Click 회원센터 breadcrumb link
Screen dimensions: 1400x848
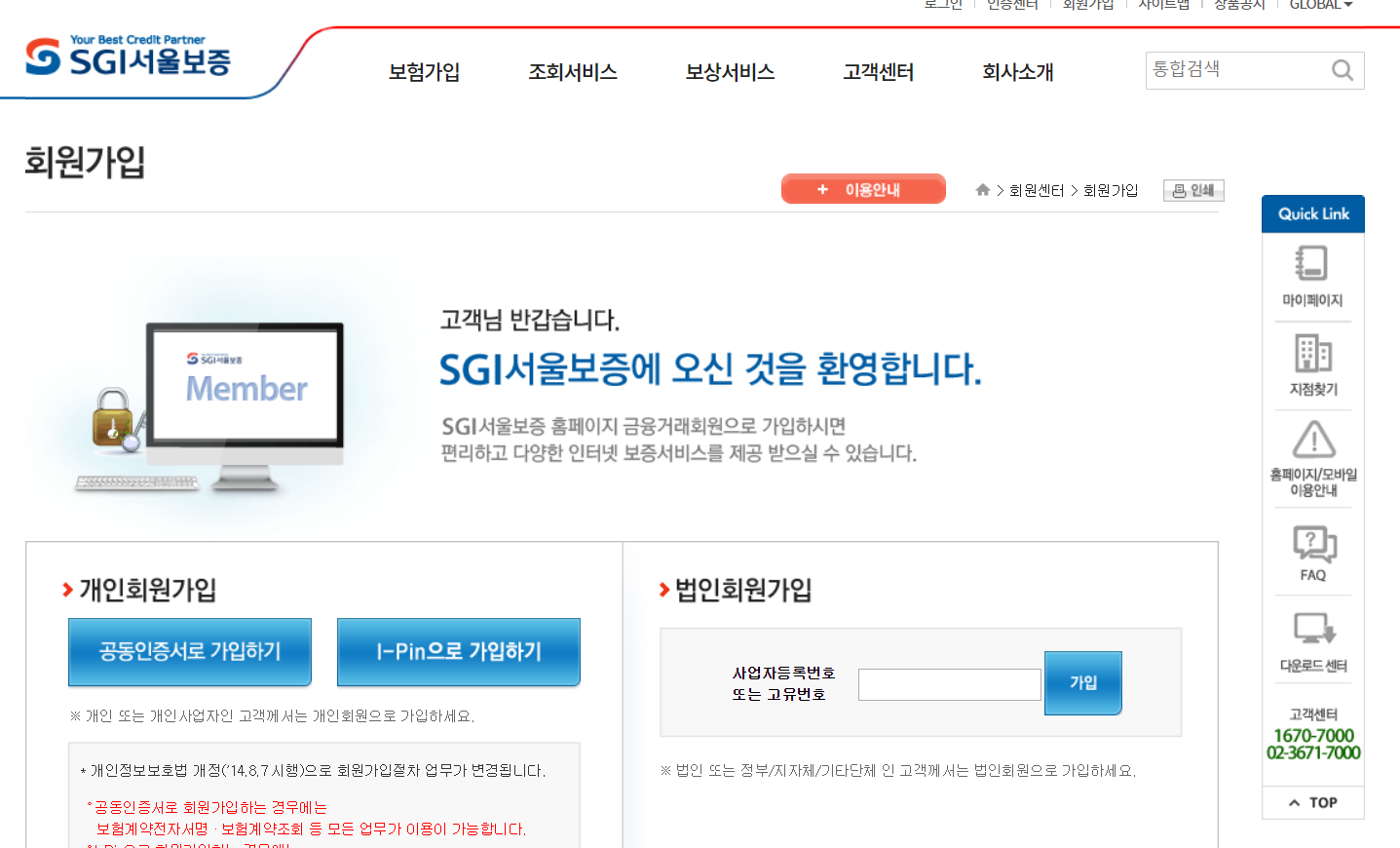click(x=1037, y=190)
